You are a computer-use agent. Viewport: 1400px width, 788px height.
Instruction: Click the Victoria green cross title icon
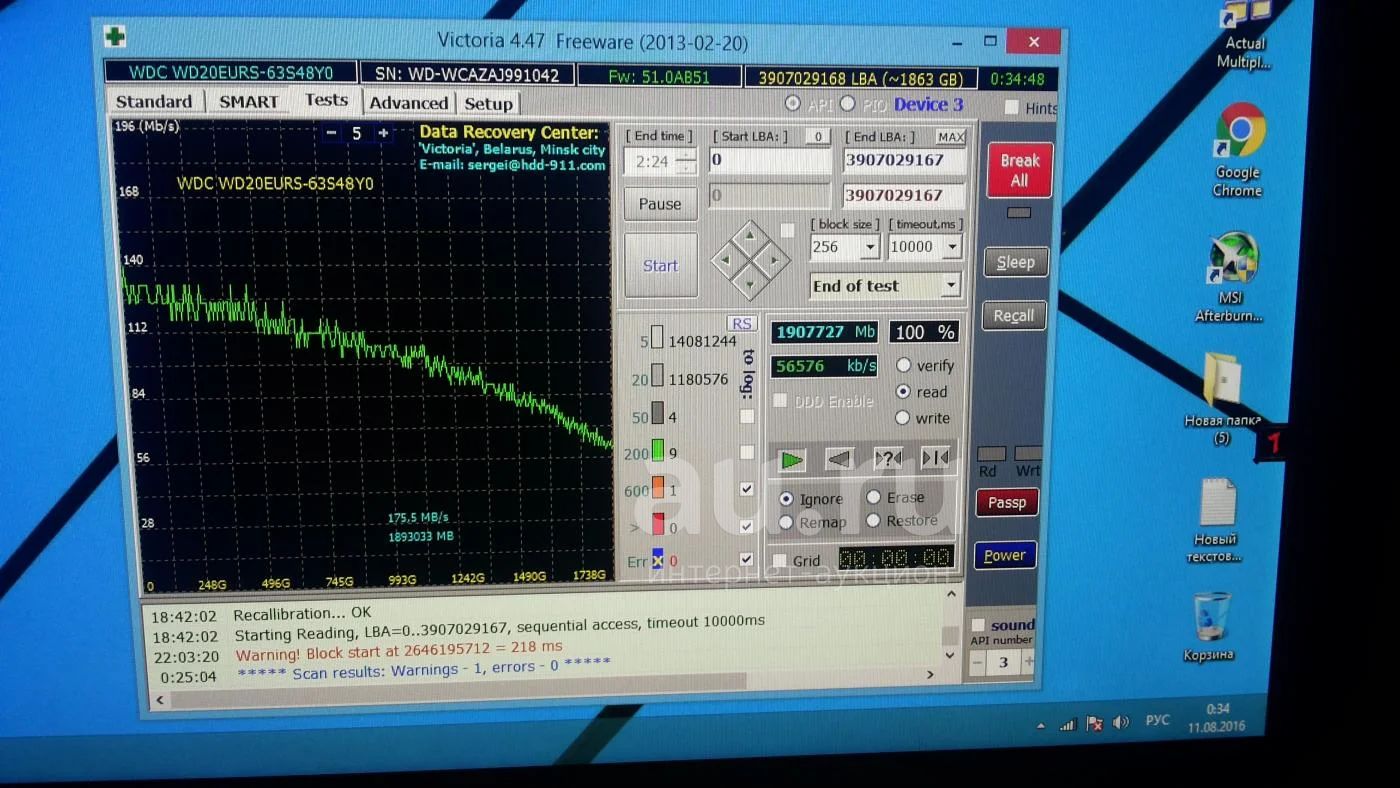click(116, 37)
